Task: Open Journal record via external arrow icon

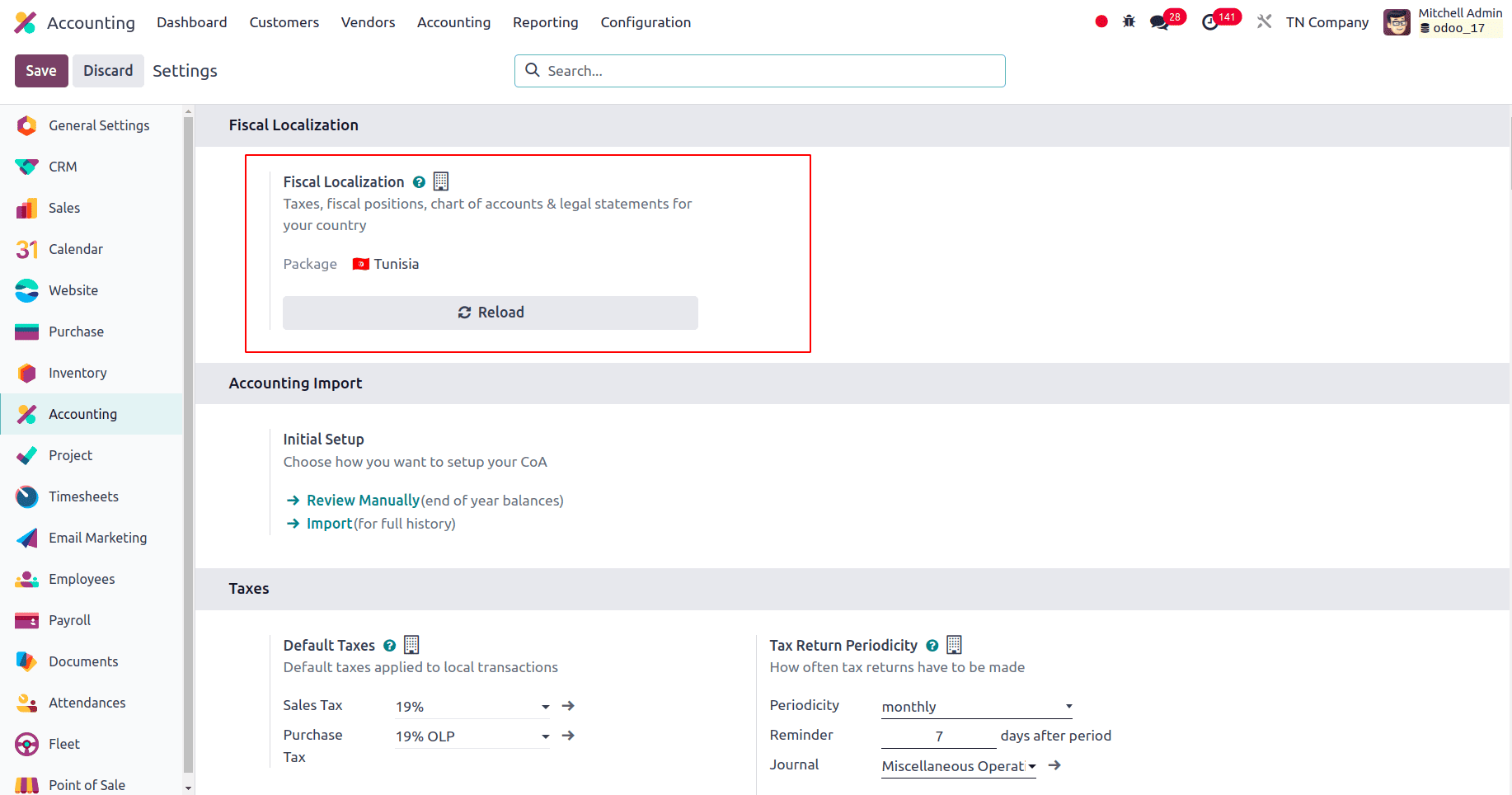Action: (1054, 765)
